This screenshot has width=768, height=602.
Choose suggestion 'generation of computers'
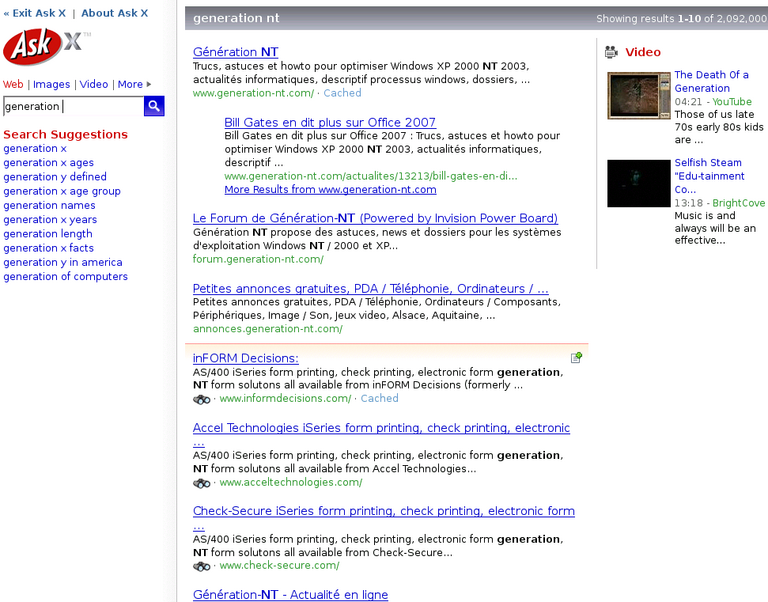click(x=66, y=276)
